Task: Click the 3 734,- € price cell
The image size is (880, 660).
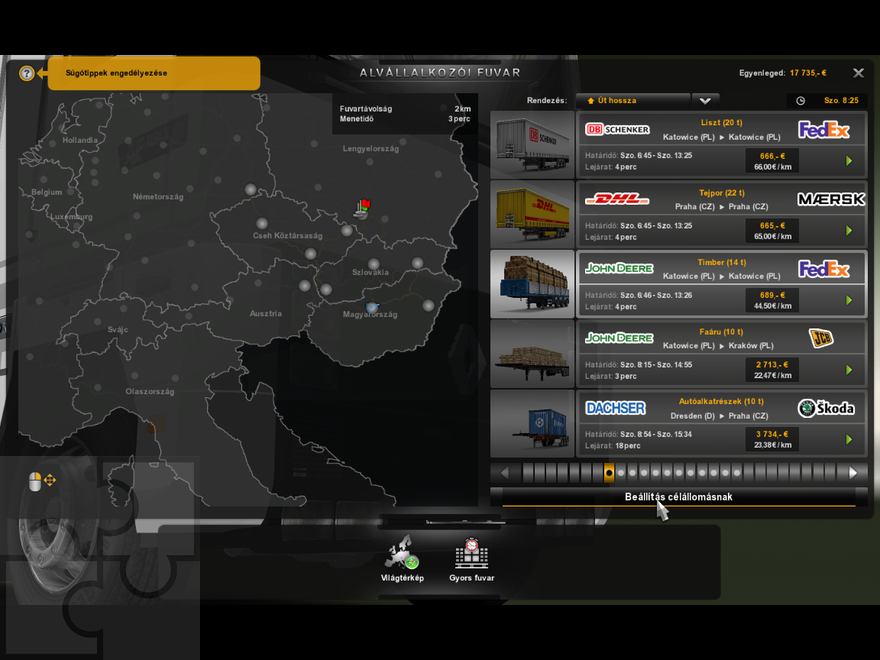Action: (772, 439)
